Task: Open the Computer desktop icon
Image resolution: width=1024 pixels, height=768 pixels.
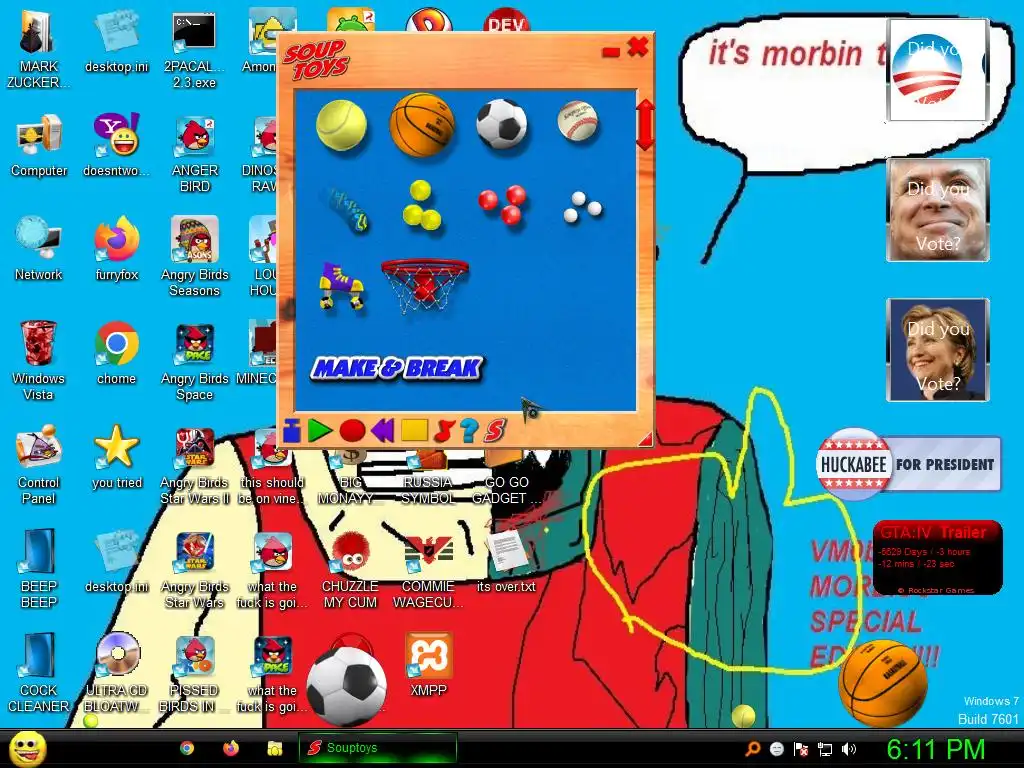Action: 39,145
